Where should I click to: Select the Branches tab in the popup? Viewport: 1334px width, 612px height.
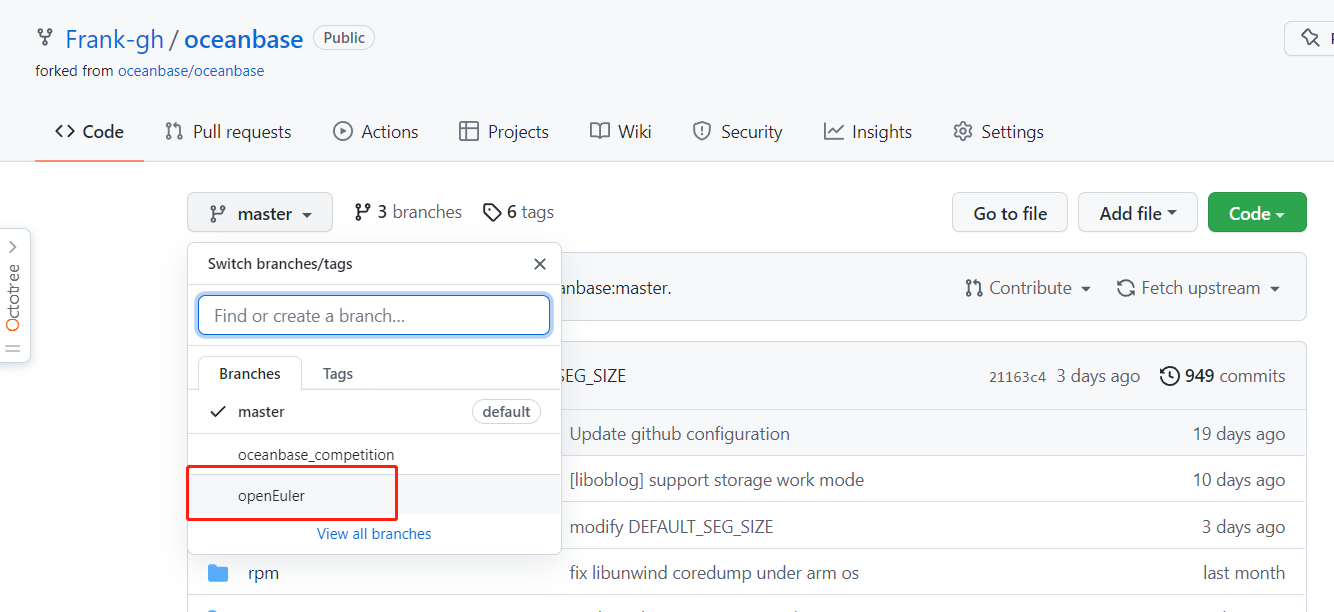pyautogui.click(x=250, y=373)
